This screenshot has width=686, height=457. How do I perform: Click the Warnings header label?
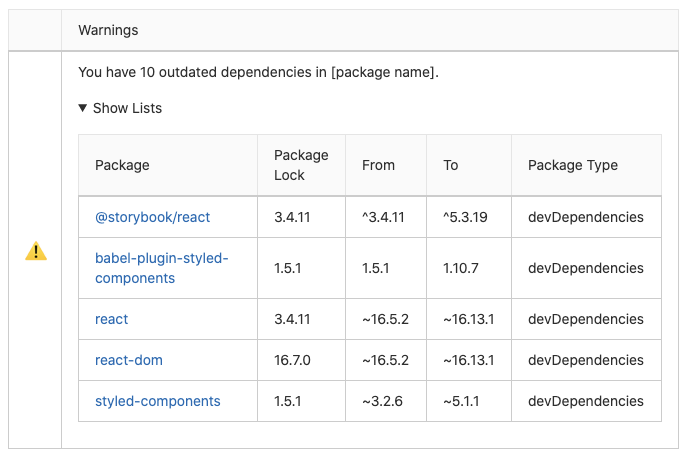point(108,30)
